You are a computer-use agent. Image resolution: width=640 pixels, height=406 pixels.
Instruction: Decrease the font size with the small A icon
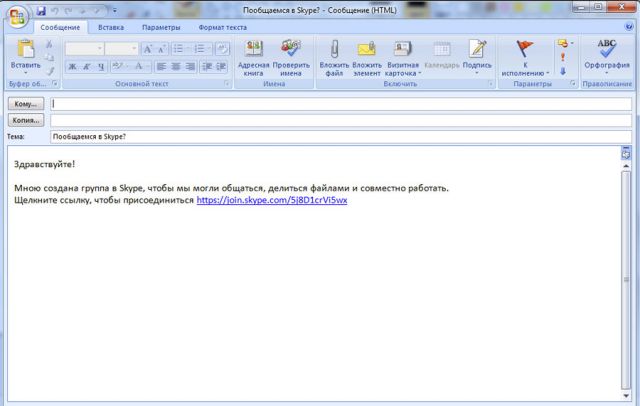162,49
